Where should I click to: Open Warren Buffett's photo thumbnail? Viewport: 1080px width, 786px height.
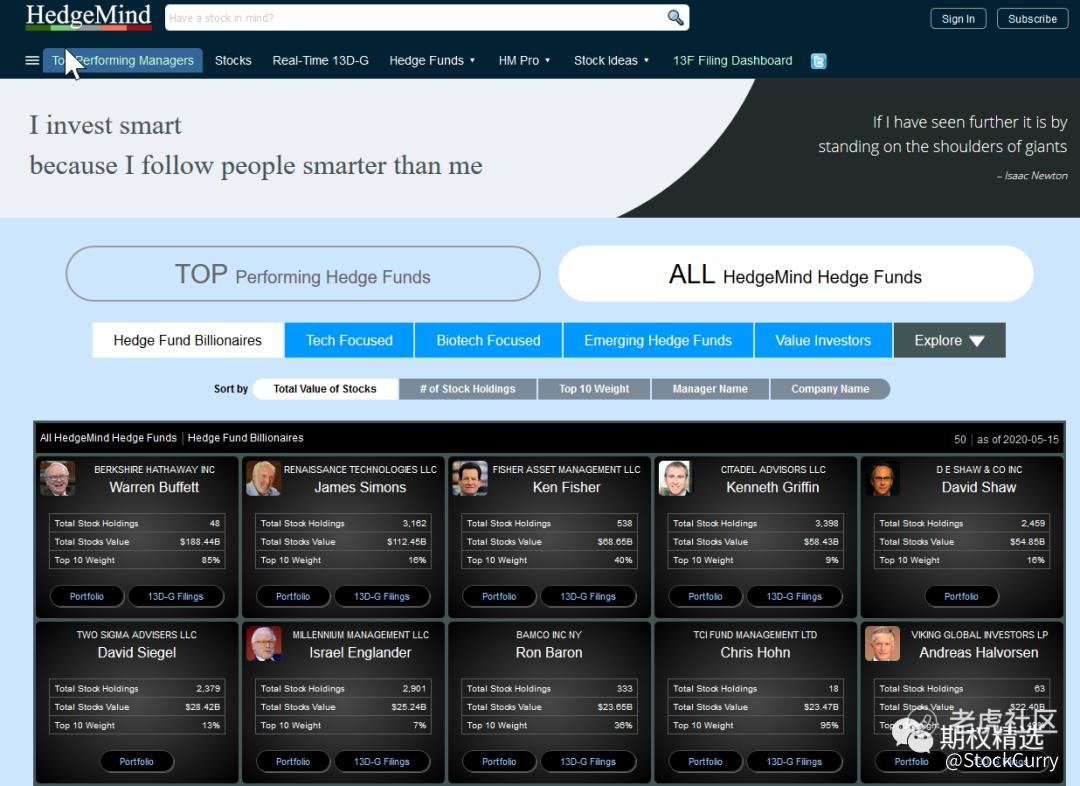point(58,478)
